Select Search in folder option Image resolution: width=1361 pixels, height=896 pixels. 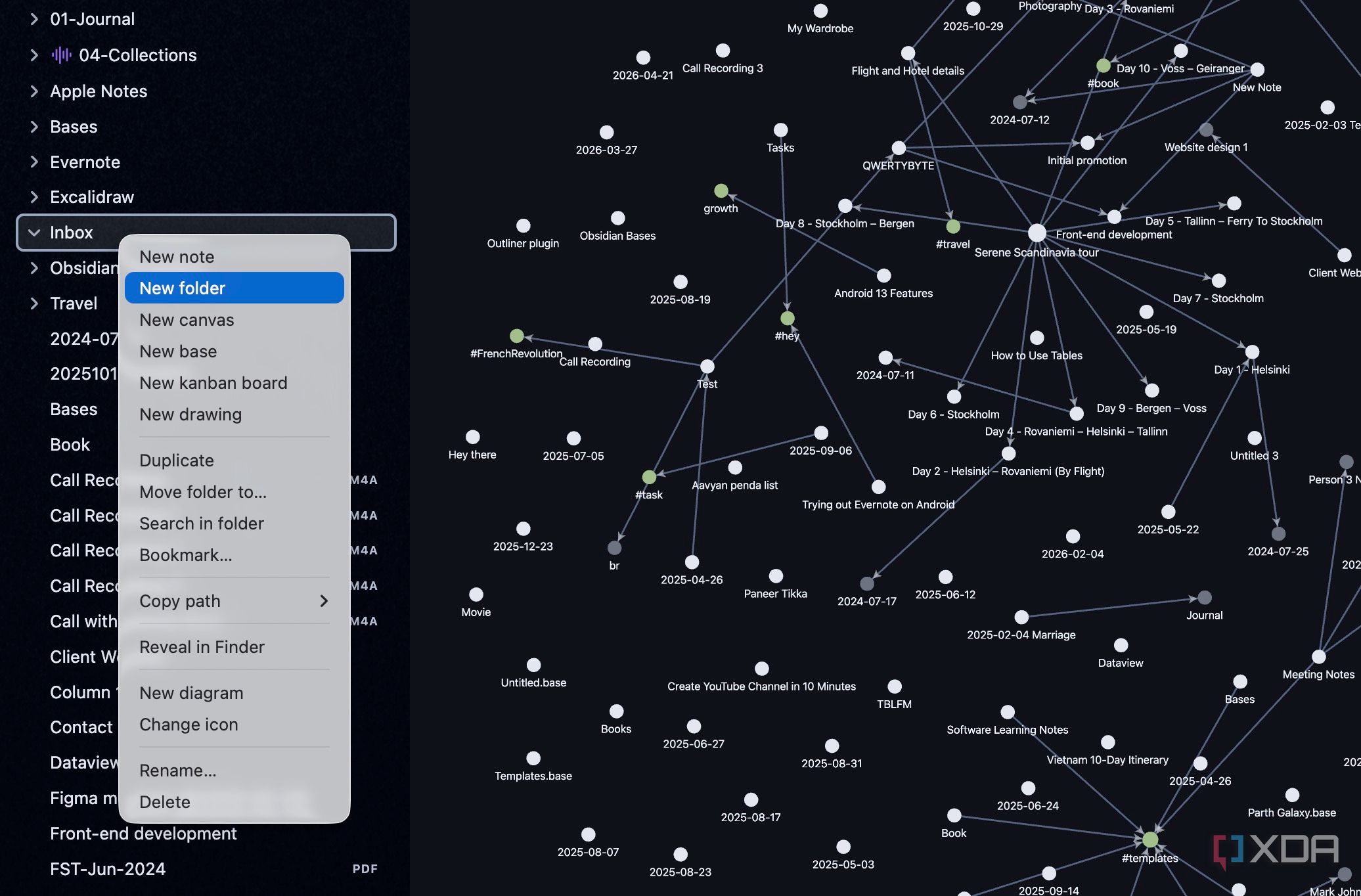(234, 524)
